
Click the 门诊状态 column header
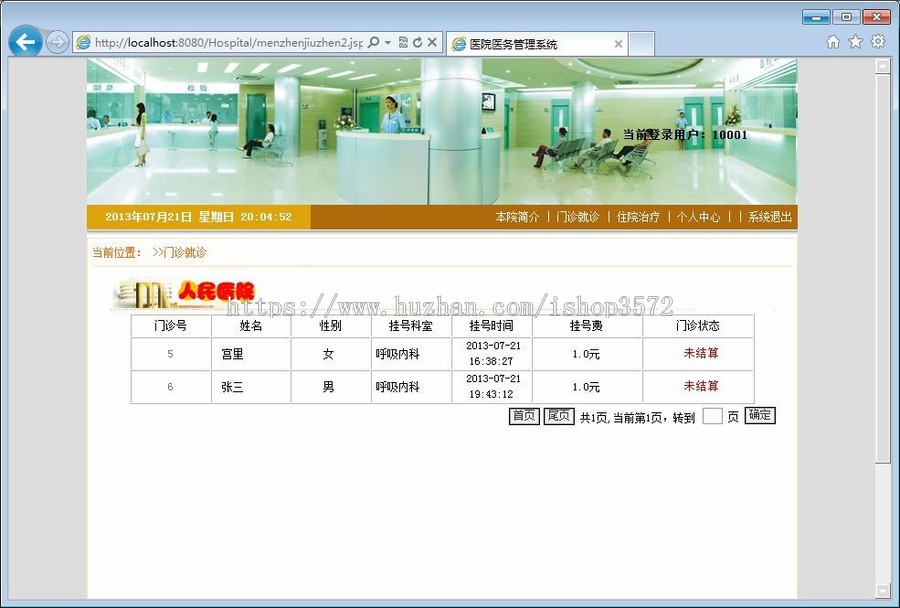pos(698,326)
